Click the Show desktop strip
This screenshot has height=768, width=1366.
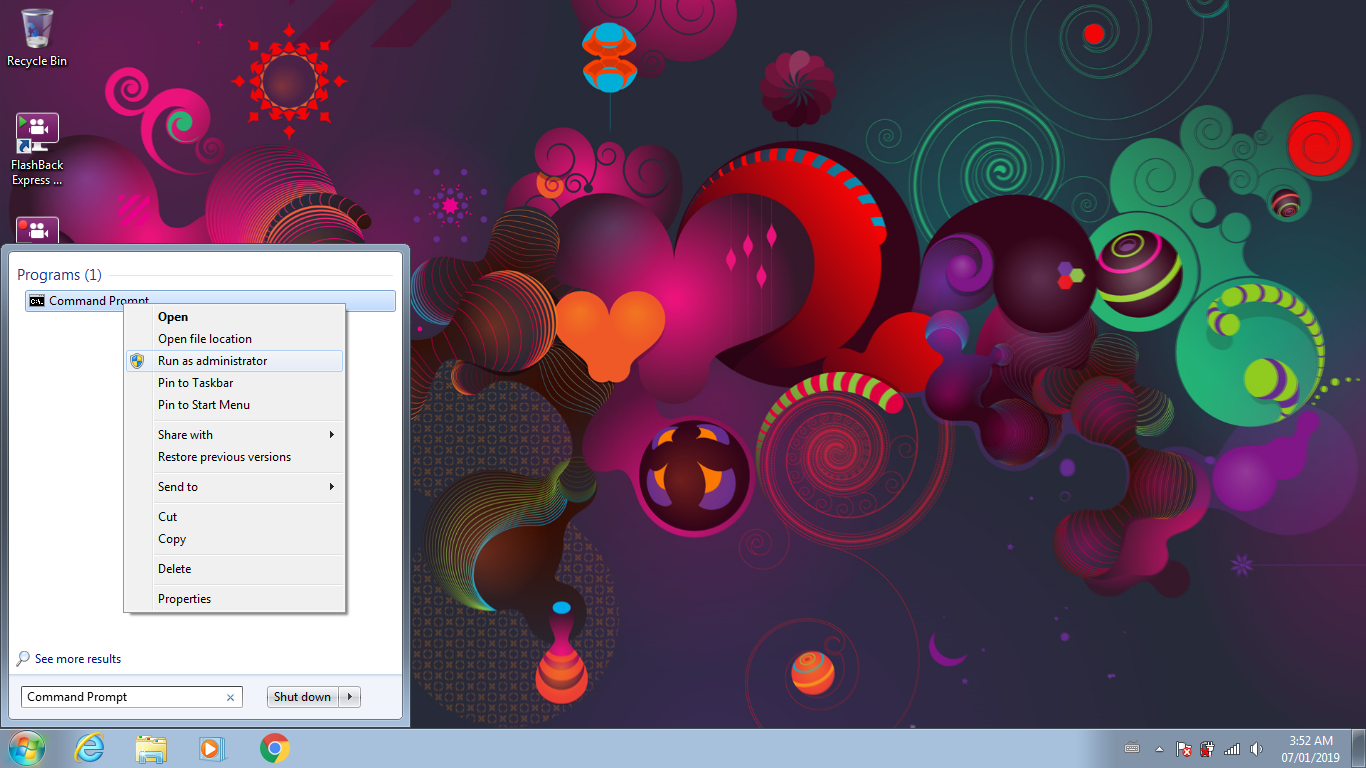(x=1359, y=748)
